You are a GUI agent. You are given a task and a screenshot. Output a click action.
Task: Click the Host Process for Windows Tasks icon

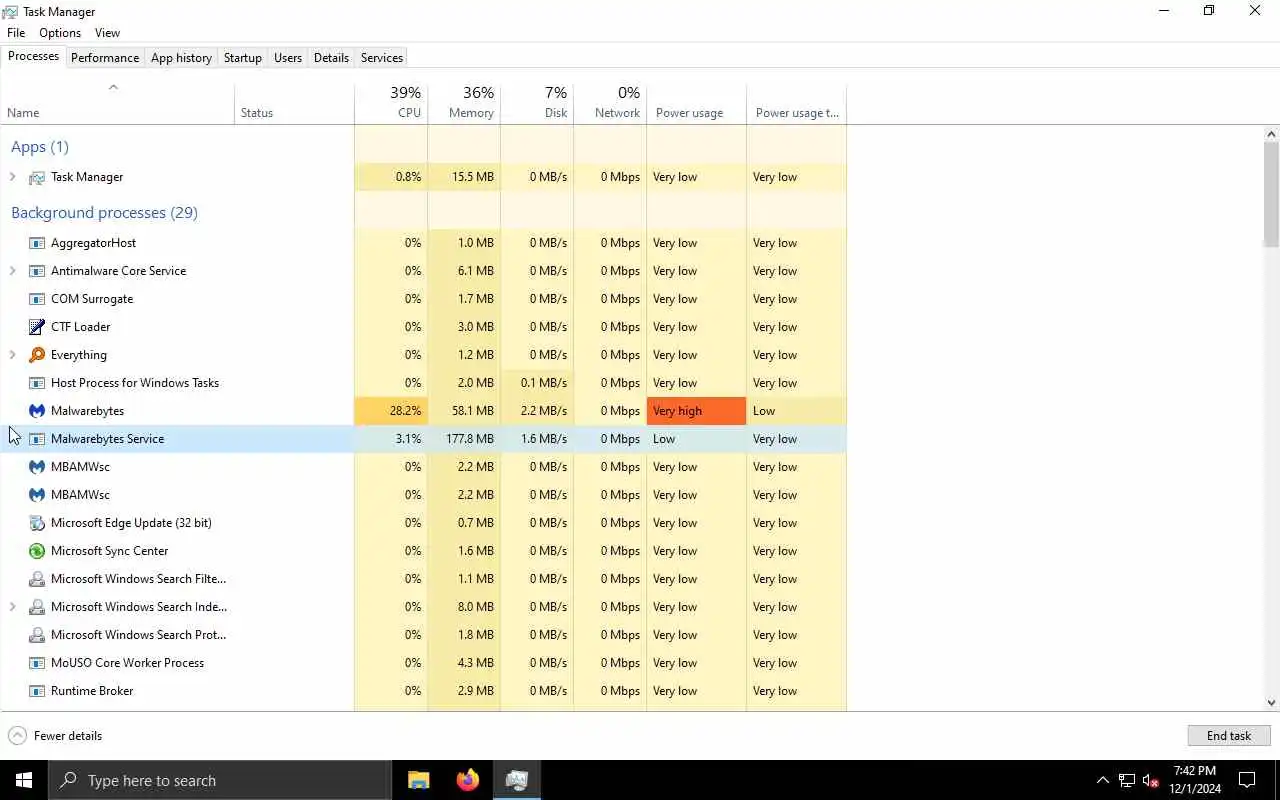pyautogui.click(x=37, y=383)
